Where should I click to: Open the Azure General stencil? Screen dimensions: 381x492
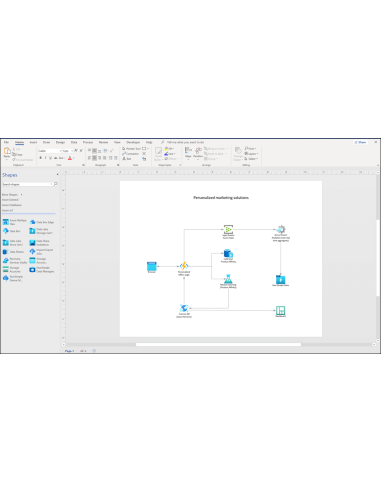tap(10, 200)
